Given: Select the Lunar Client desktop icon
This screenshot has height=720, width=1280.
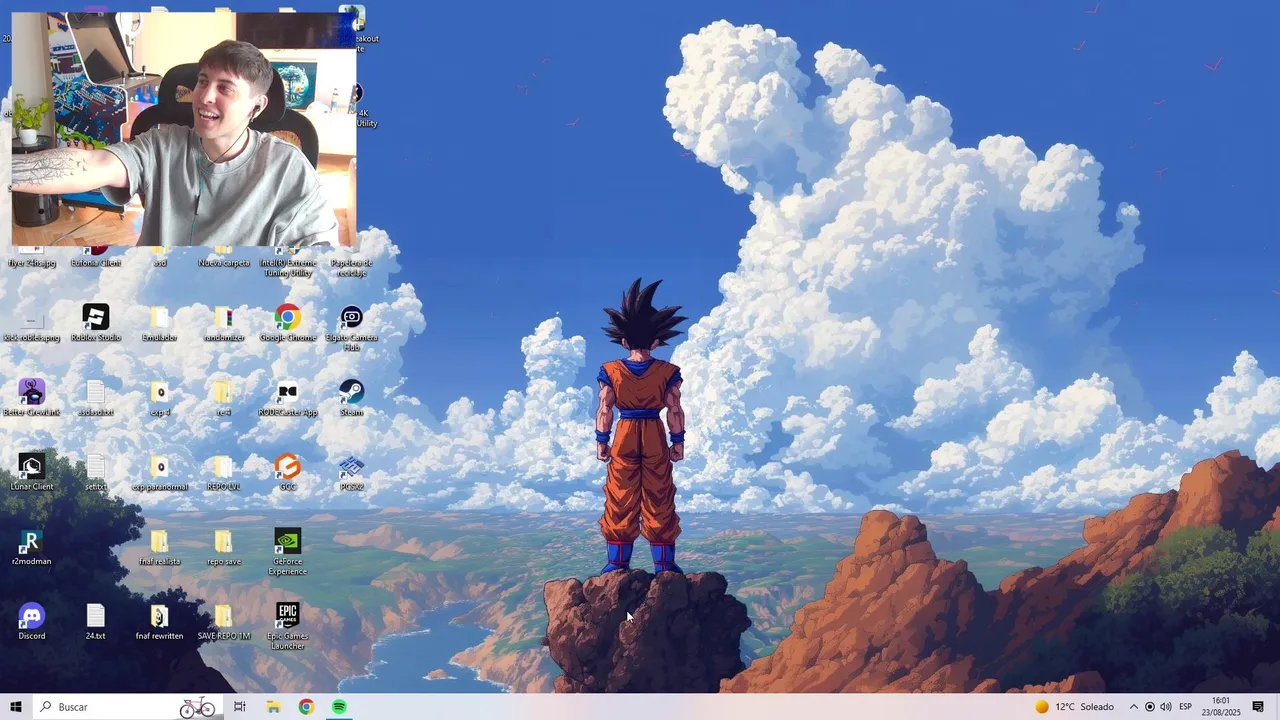Looking at the screenshot, I should tap(32, 472).
